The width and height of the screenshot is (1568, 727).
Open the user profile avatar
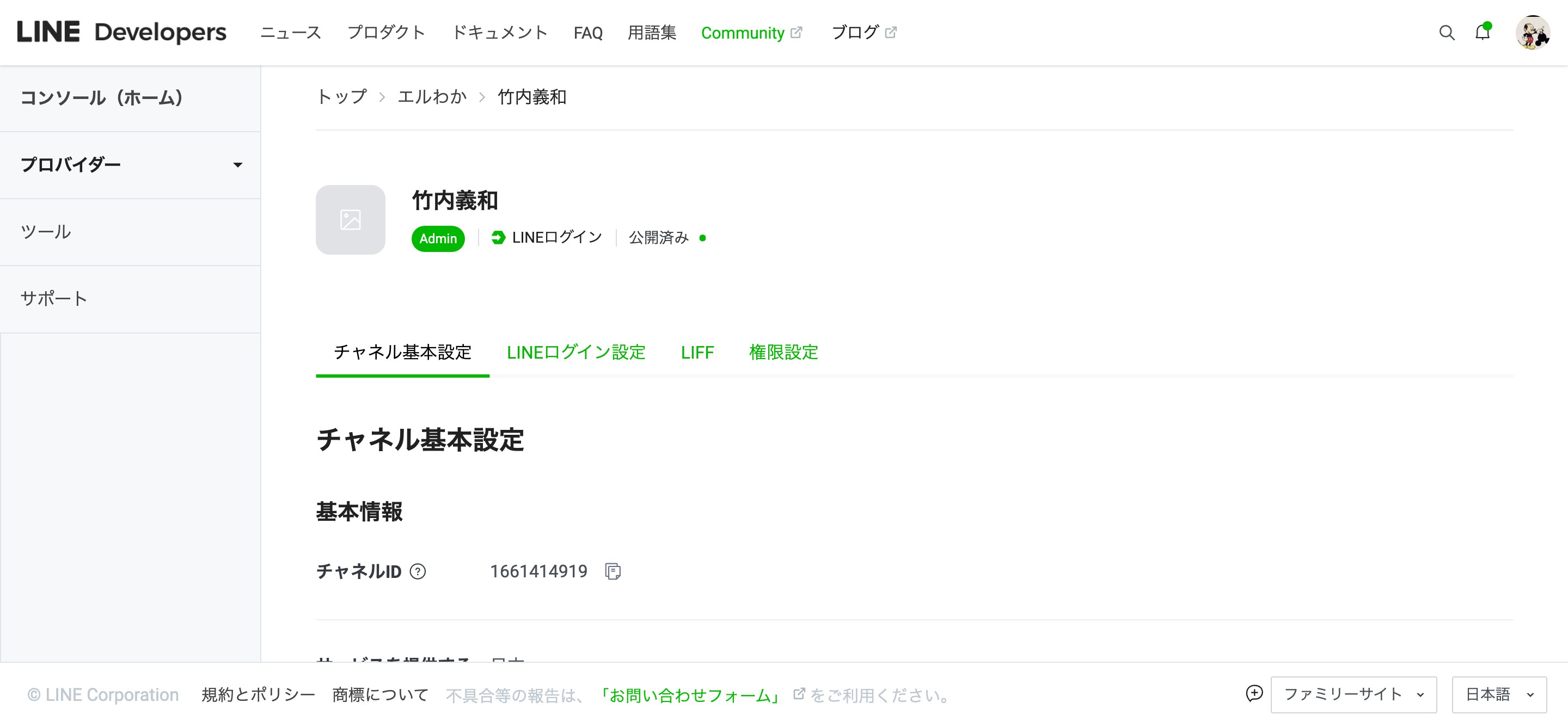click(x=1532, y=33)
